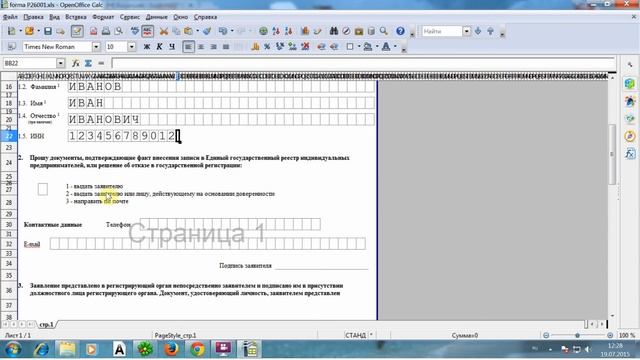This screenshot has width=640, height=360.
Task: Adjust the zoom slider handle
Action: (577, 335)
